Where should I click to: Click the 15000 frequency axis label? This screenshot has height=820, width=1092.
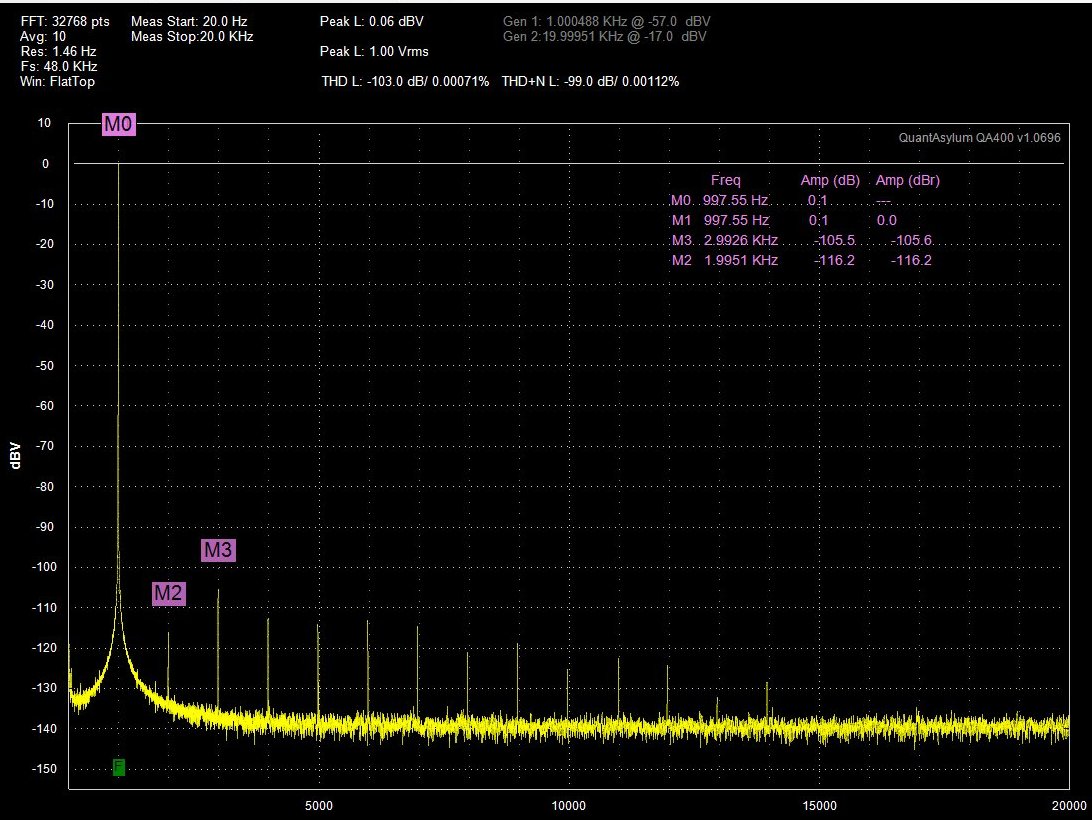tap(819, 805)
